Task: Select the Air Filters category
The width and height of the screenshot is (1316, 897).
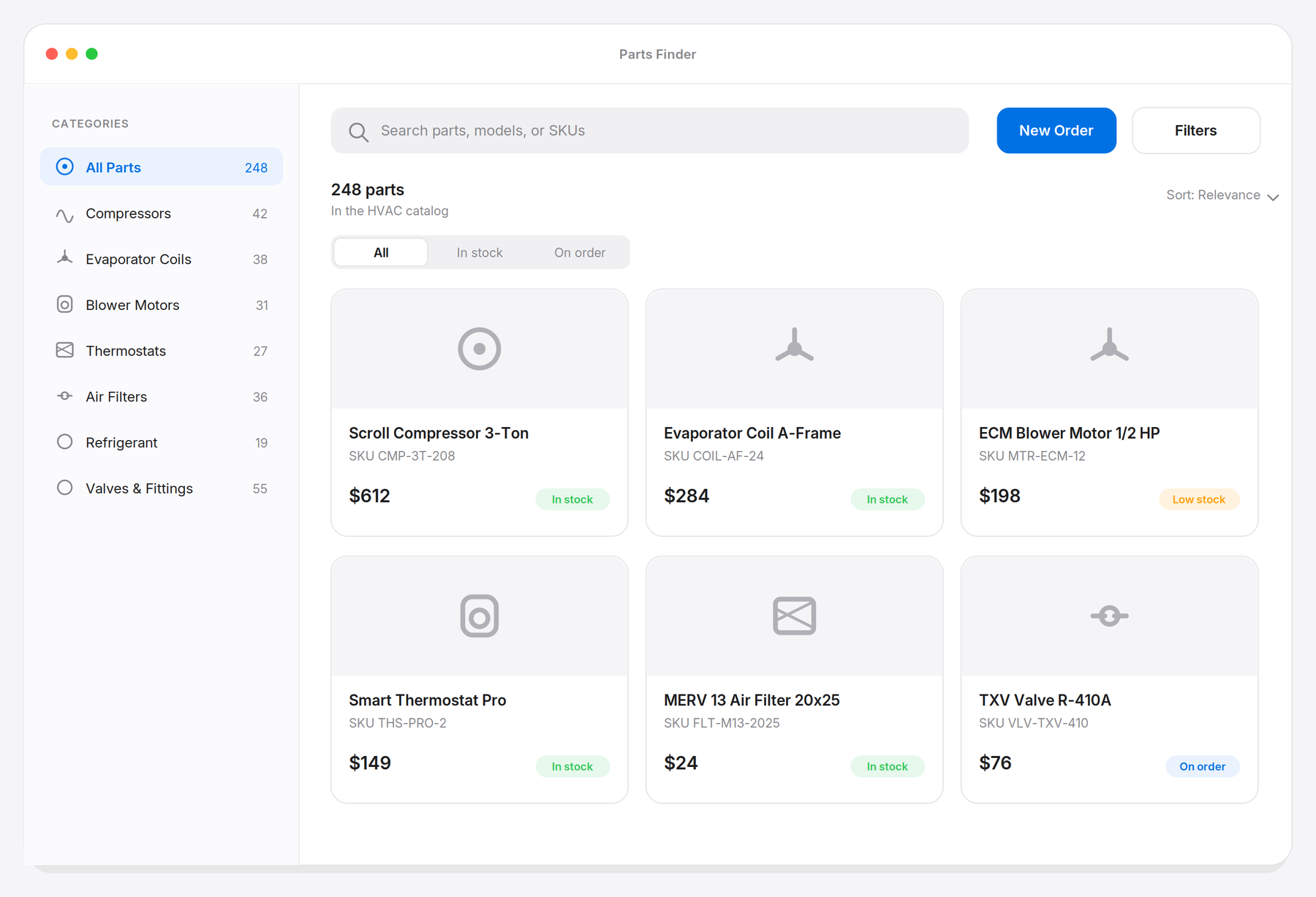Action: coord(162,396)
